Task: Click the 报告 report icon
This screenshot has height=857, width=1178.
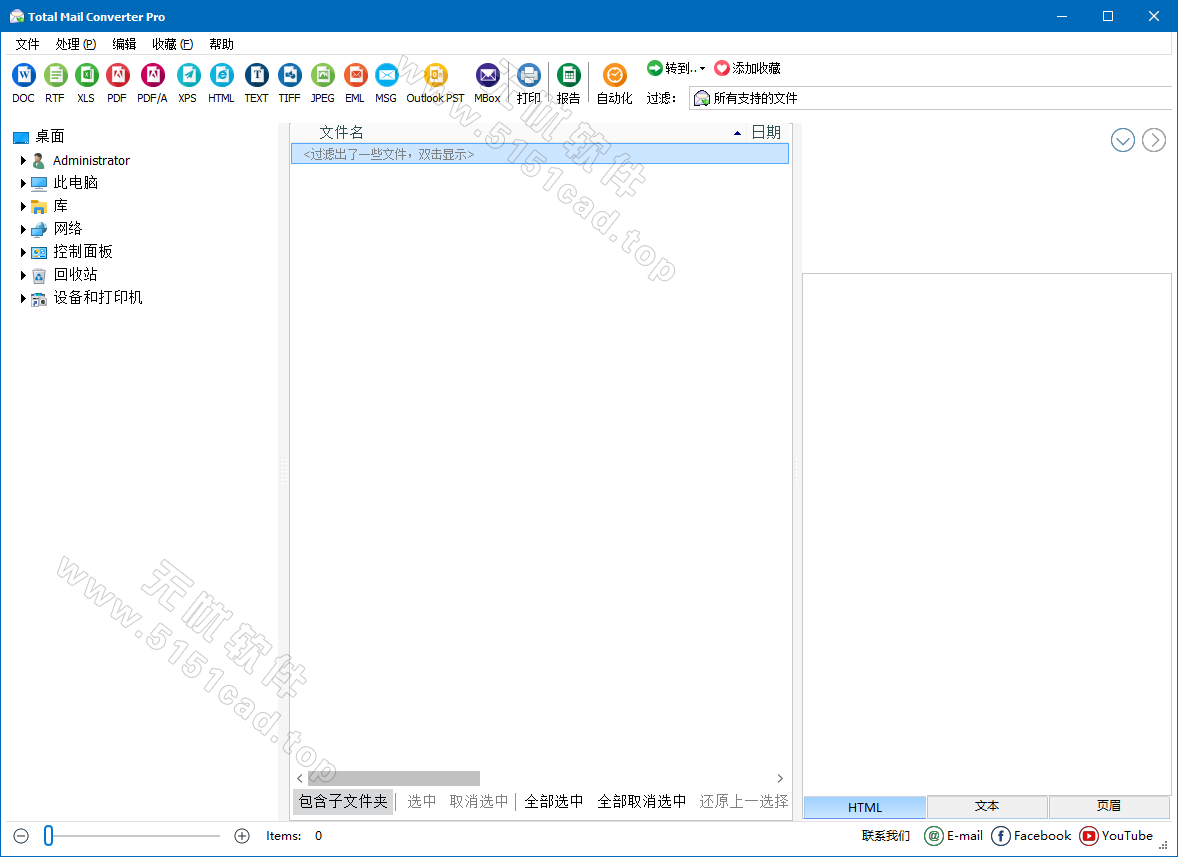Action: pos(569,75)
